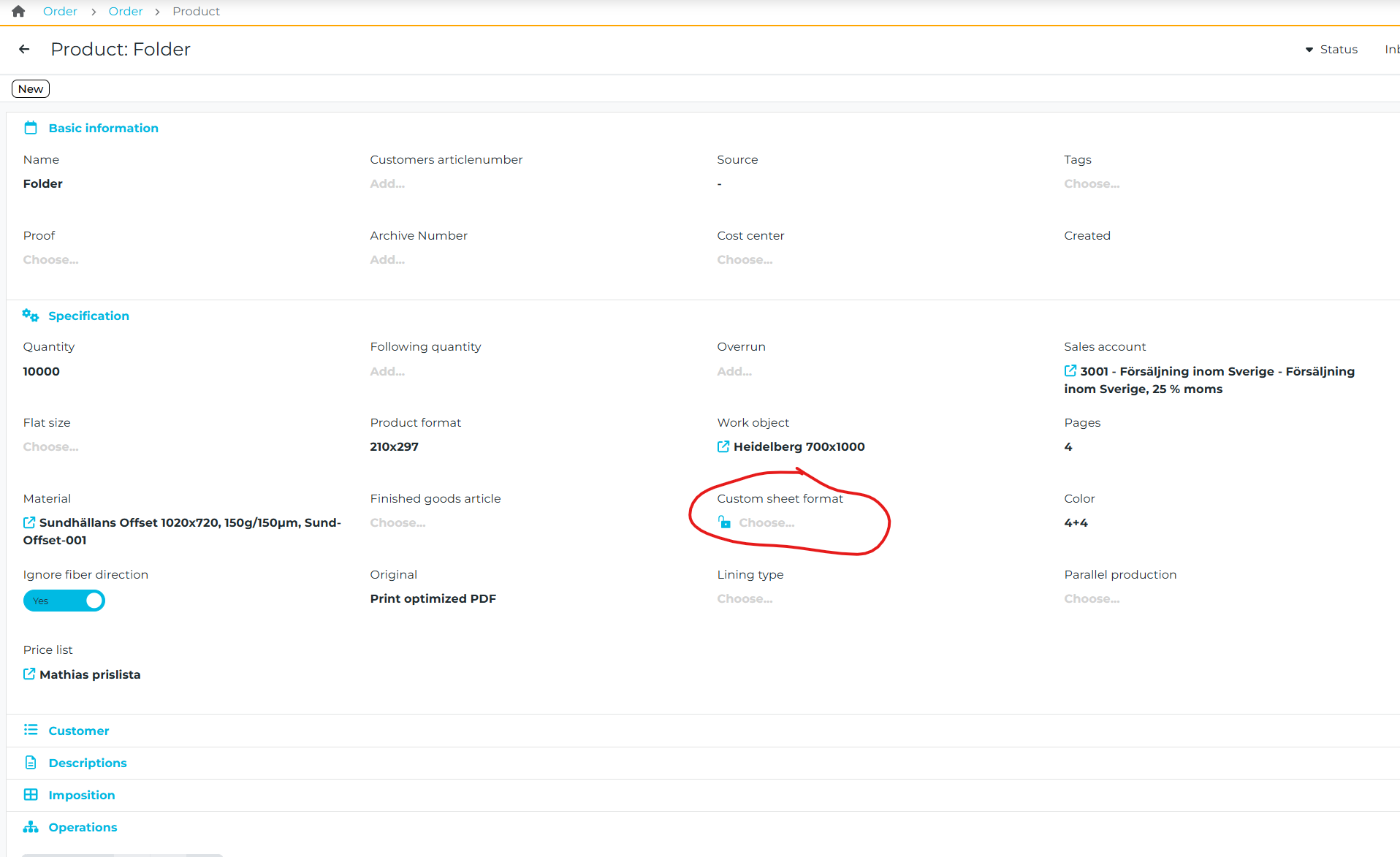Image resolution: width=1400 pixels, height=857 pixels.
Task: Expand the Operations section
Action: tap(83, 827)
